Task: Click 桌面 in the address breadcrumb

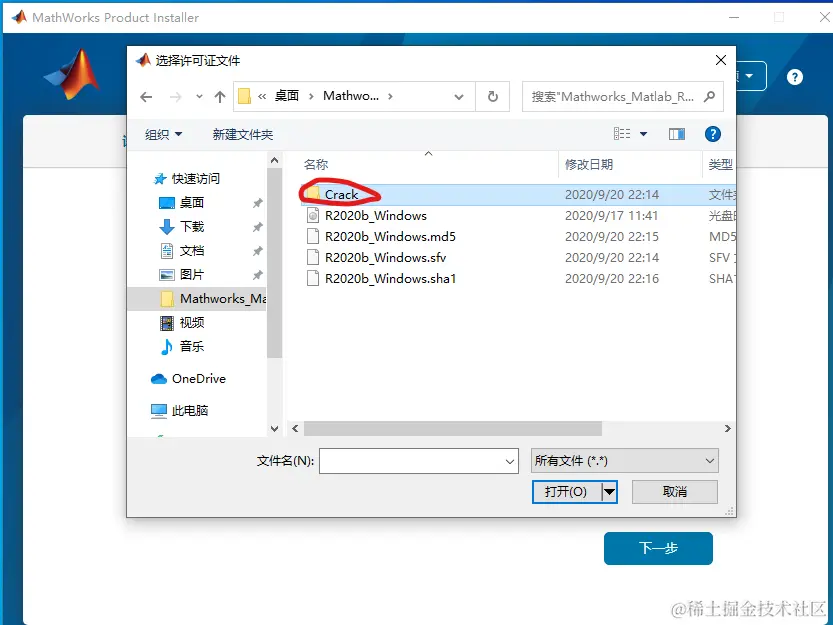Action: [287, 96]
